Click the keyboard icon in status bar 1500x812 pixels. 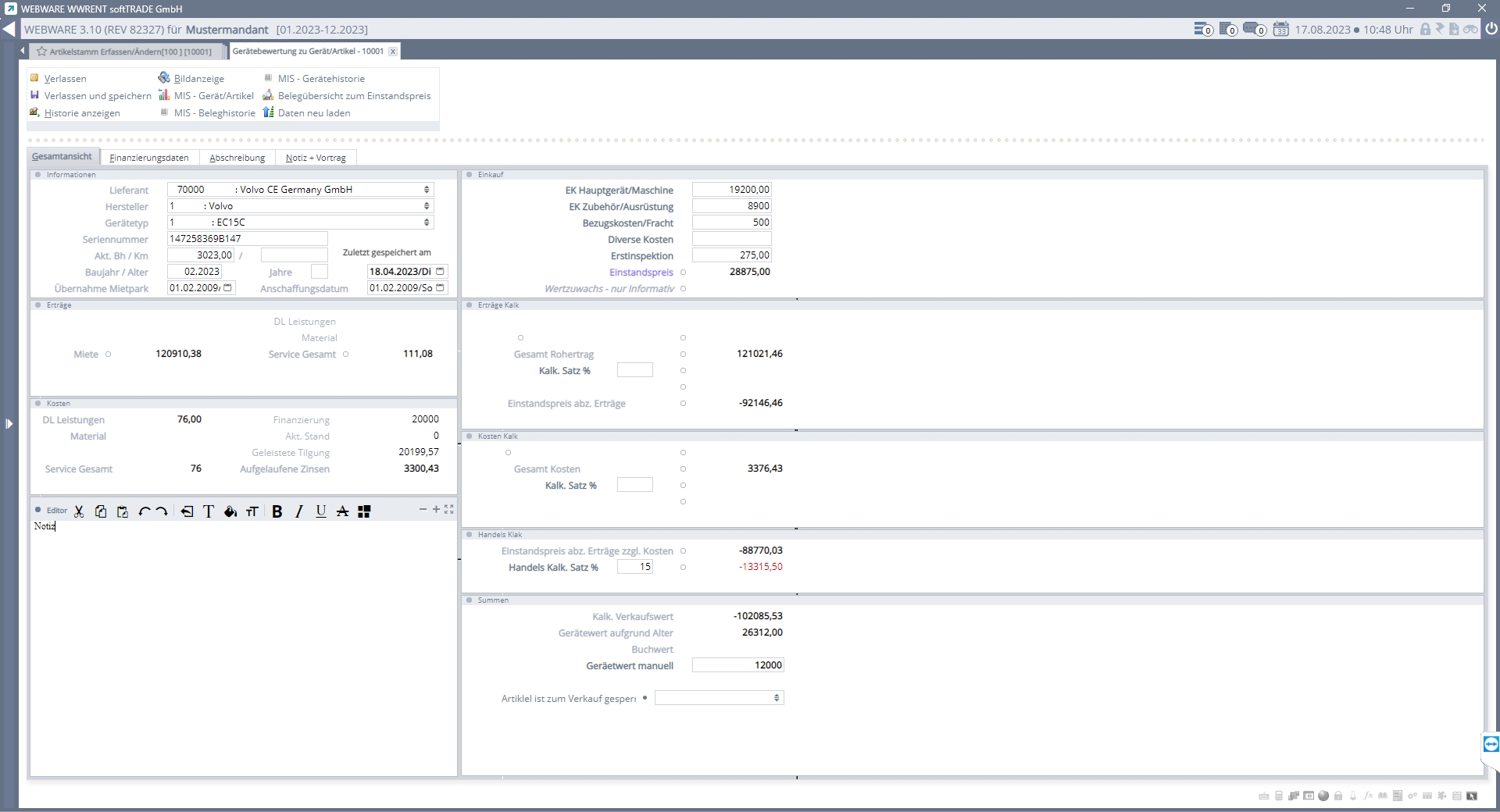coord(1264,796)
